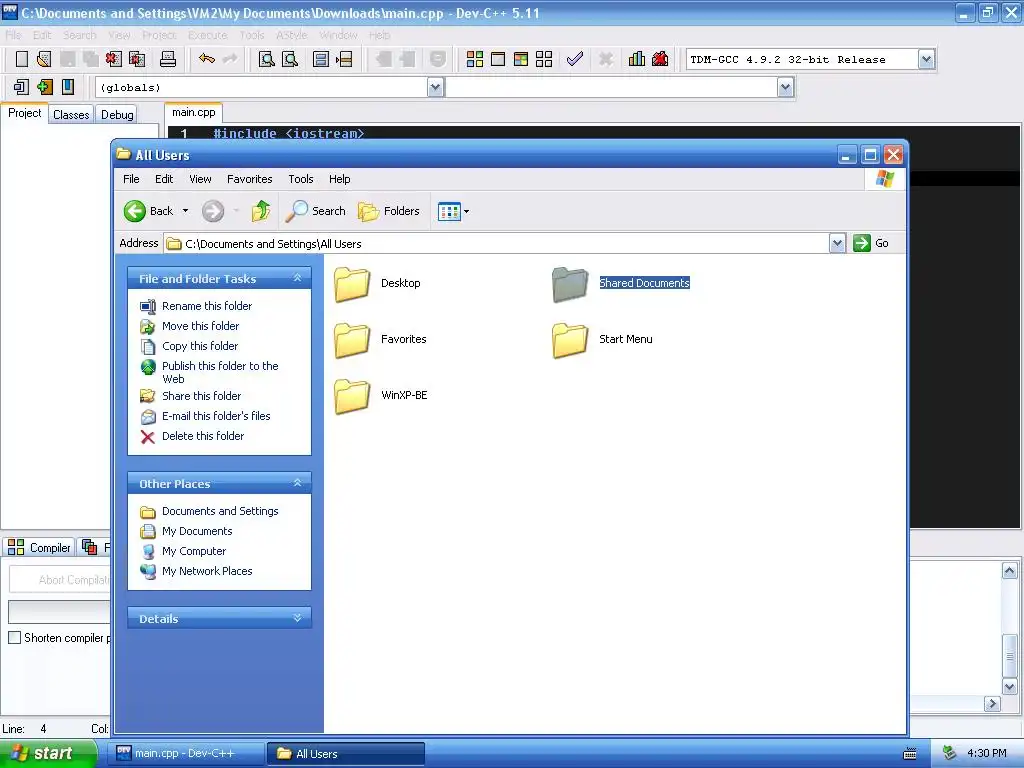Image resolution: width=1024 pixels, height=768 pixels.
Task: Expand the Details panel
Action: [x=298, y=618]
